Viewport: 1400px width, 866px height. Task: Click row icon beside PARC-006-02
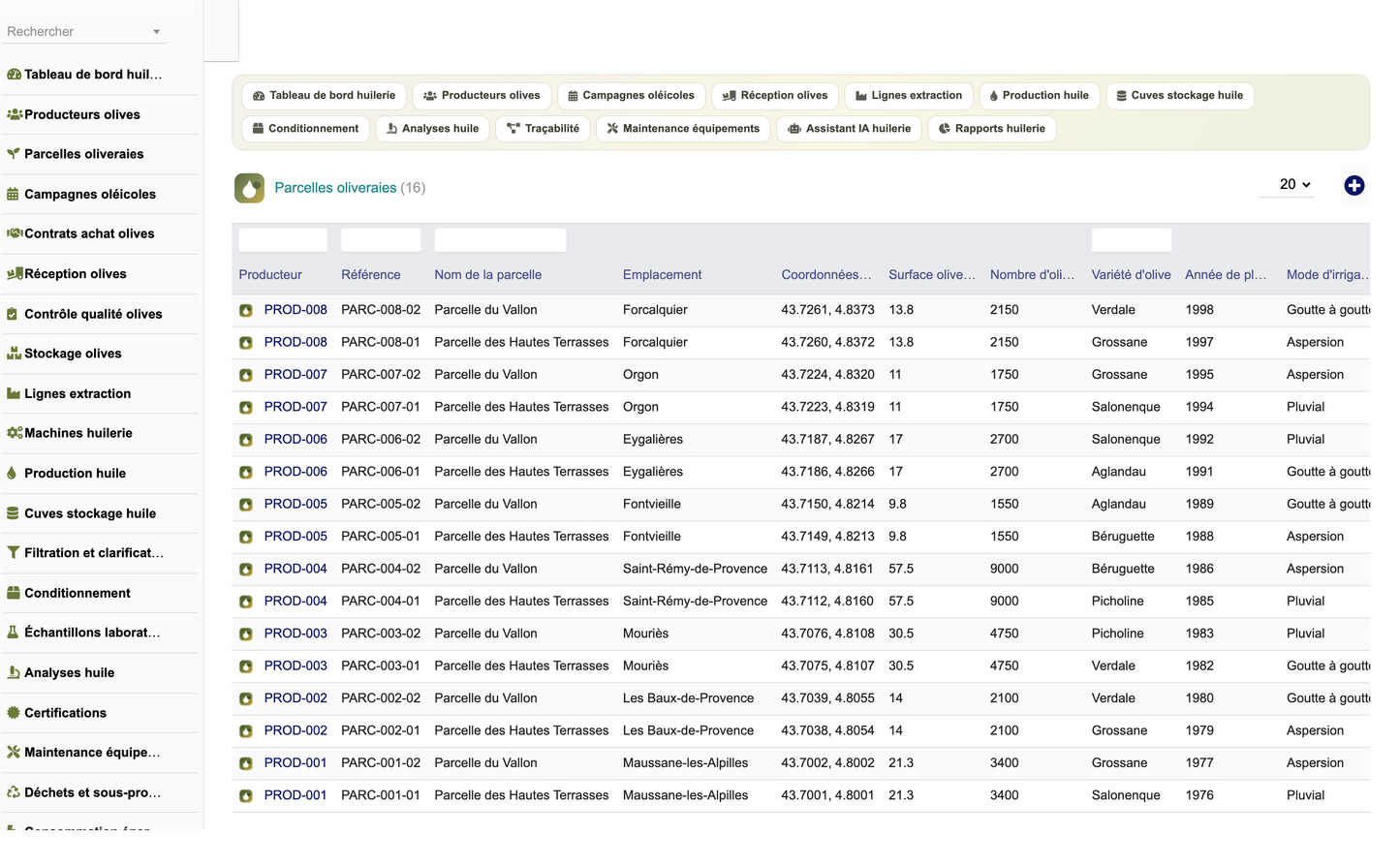(246, 440)
